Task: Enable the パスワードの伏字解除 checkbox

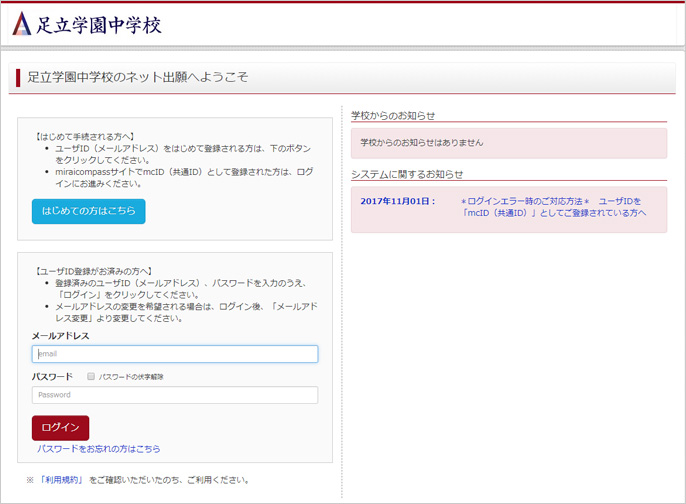Action: [x=91, y=377]
